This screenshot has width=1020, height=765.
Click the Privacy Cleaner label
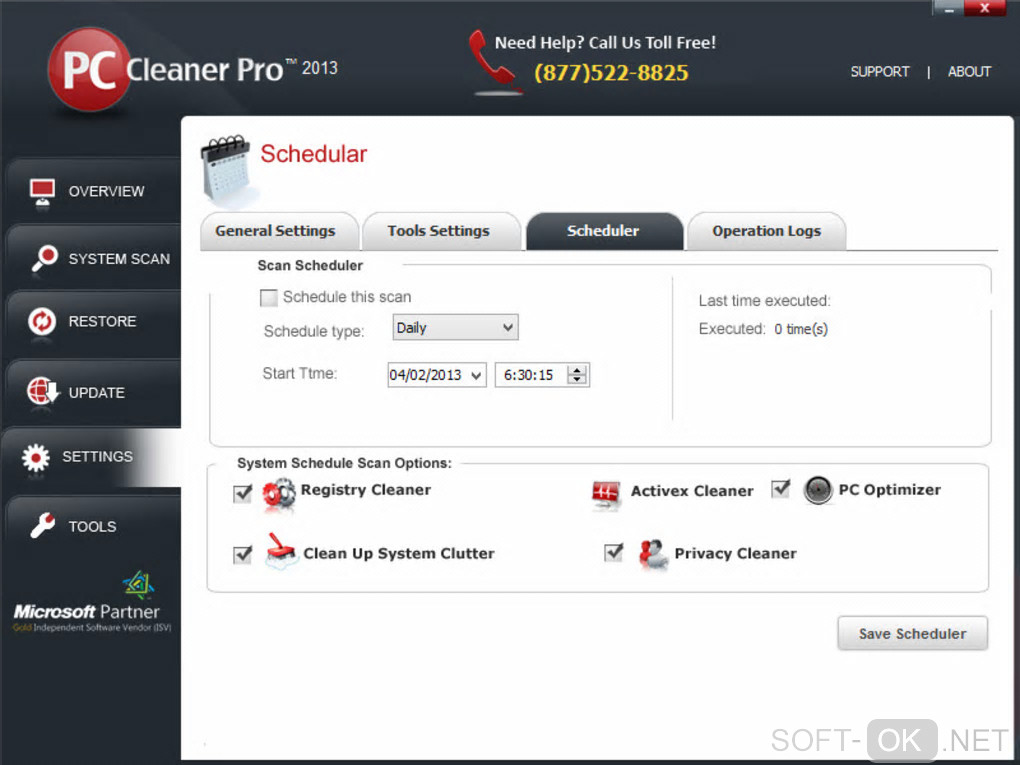click(x=735, y=554)
